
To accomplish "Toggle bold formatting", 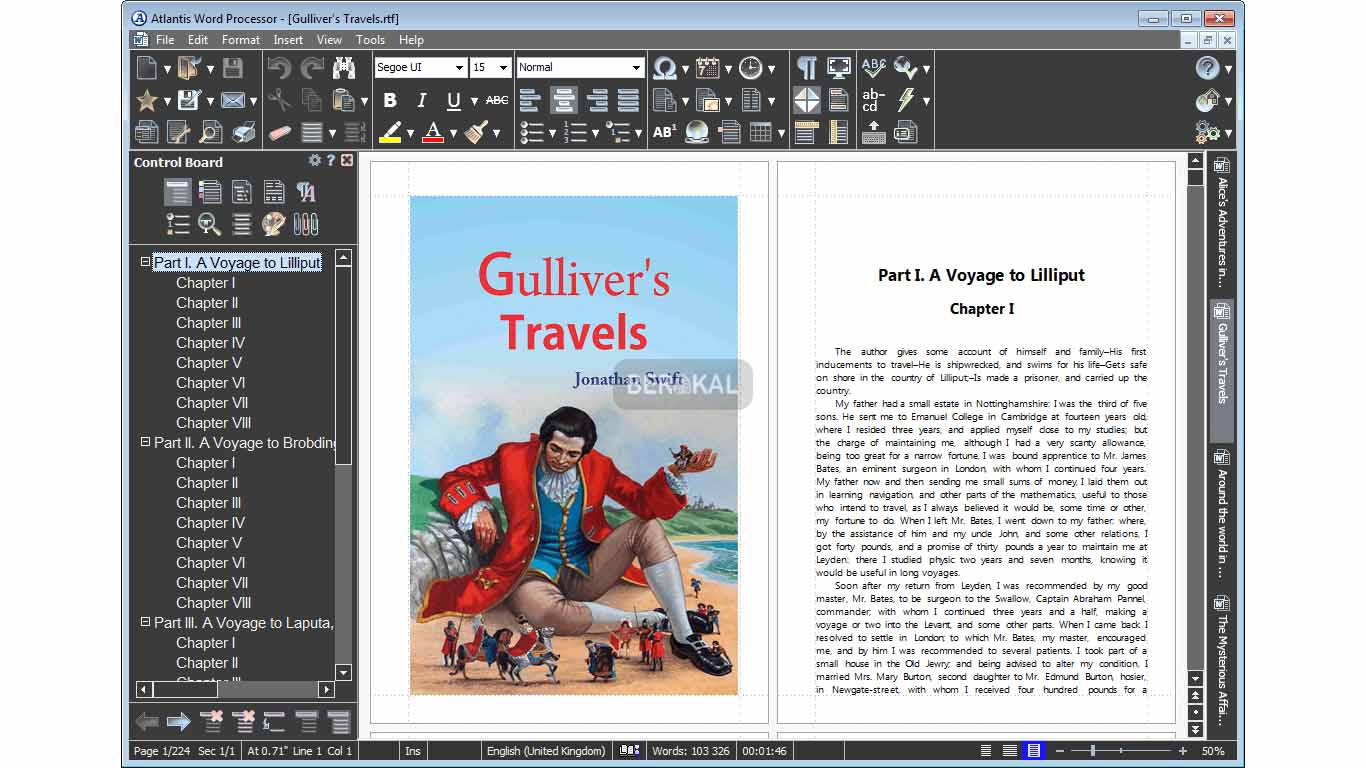I will tap(390, 100).
